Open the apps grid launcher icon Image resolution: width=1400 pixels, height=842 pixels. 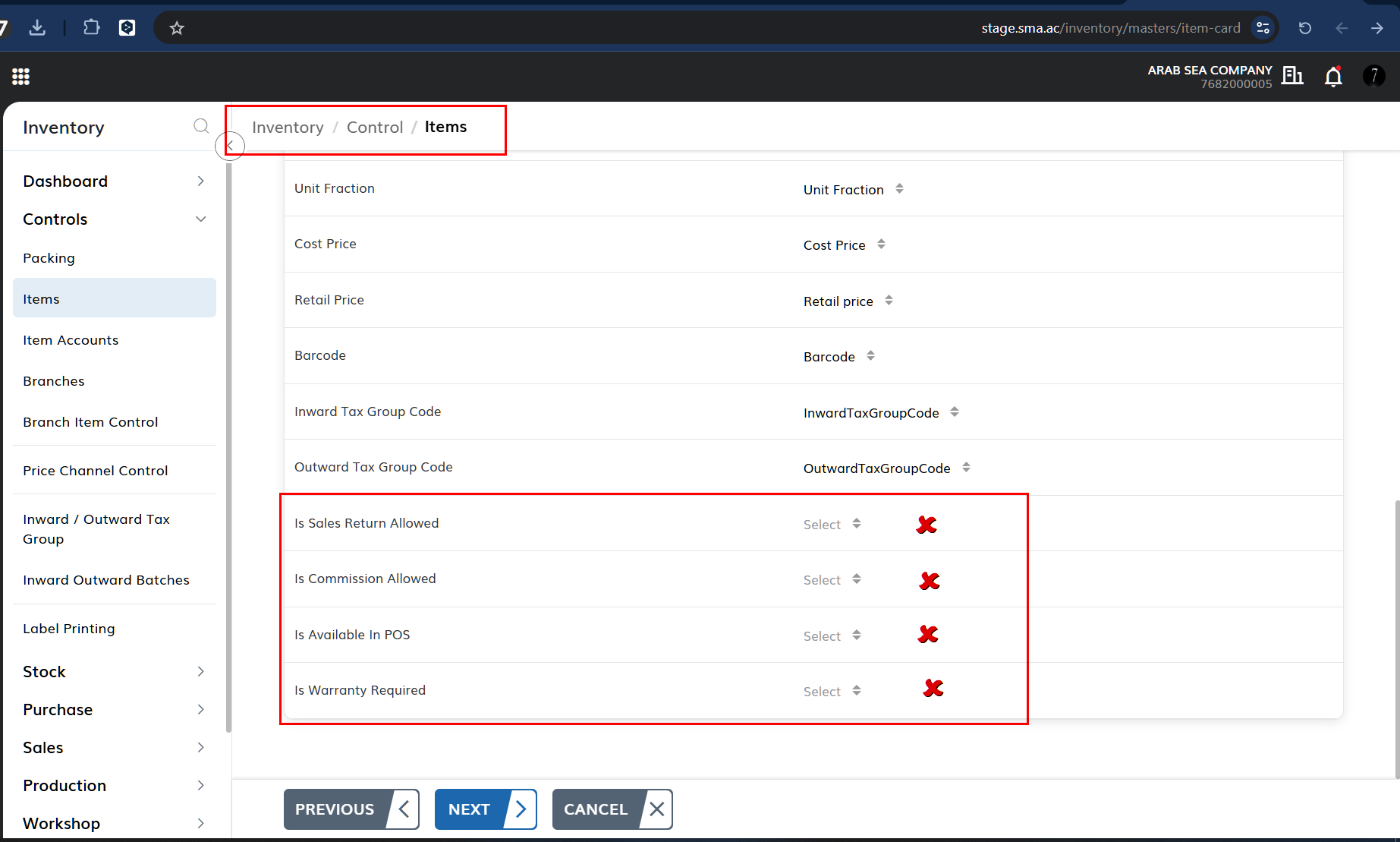tap(21, 77)
